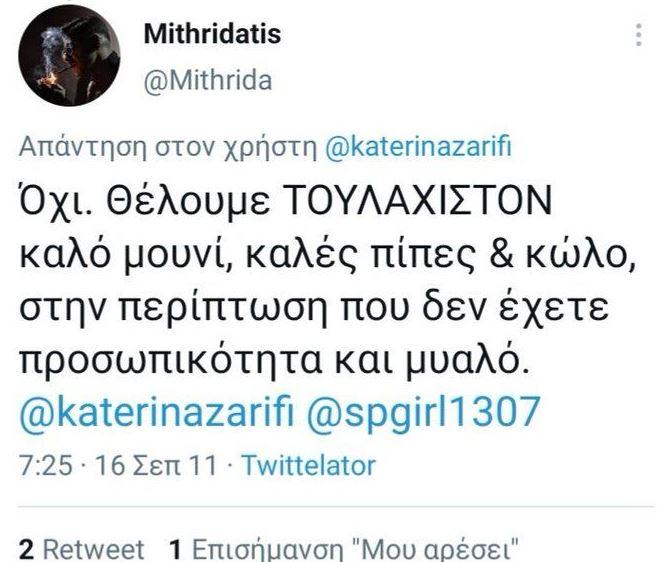Open Mithridatis profile picture

pos(69,55)
